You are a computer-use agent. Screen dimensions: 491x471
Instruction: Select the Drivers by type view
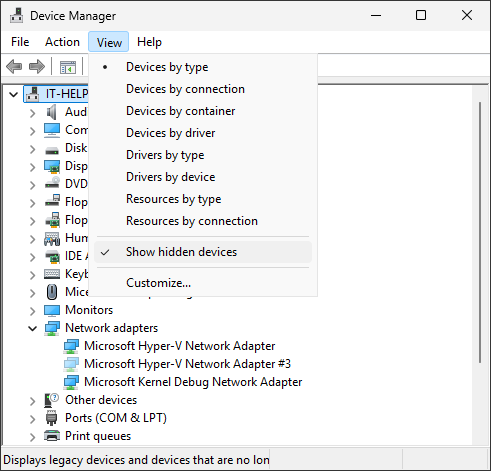click(203, 155)
